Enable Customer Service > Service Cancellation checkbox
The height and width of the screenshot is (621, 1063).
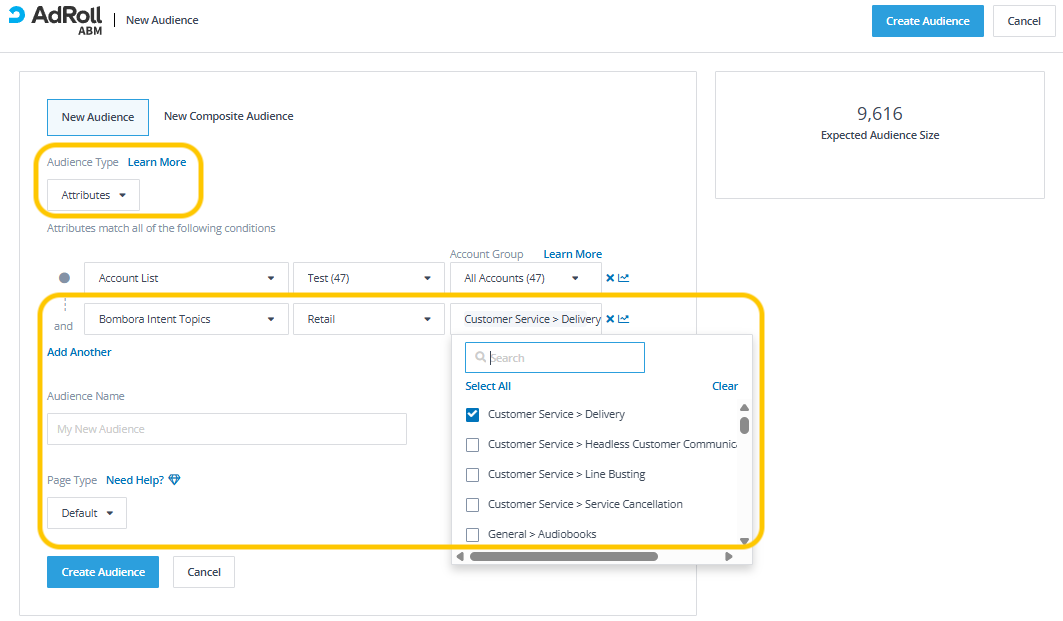tap(473, 504)
